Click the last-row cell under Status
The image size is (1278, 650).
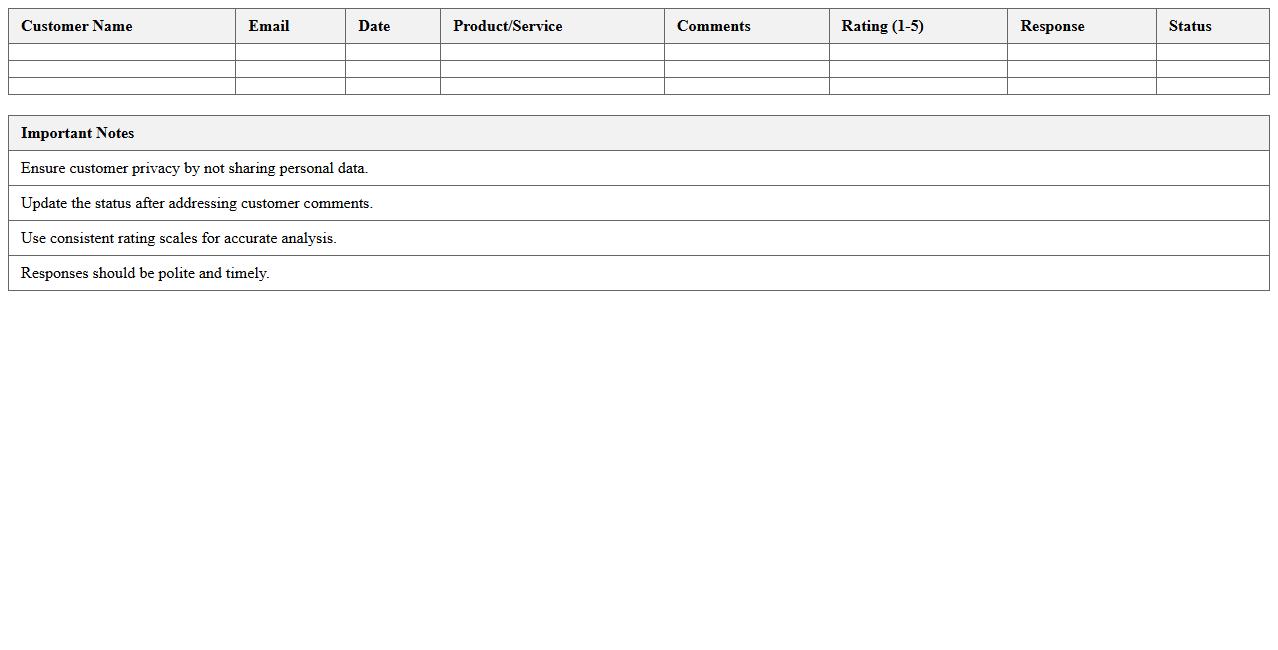click(x=1212, y=86)
